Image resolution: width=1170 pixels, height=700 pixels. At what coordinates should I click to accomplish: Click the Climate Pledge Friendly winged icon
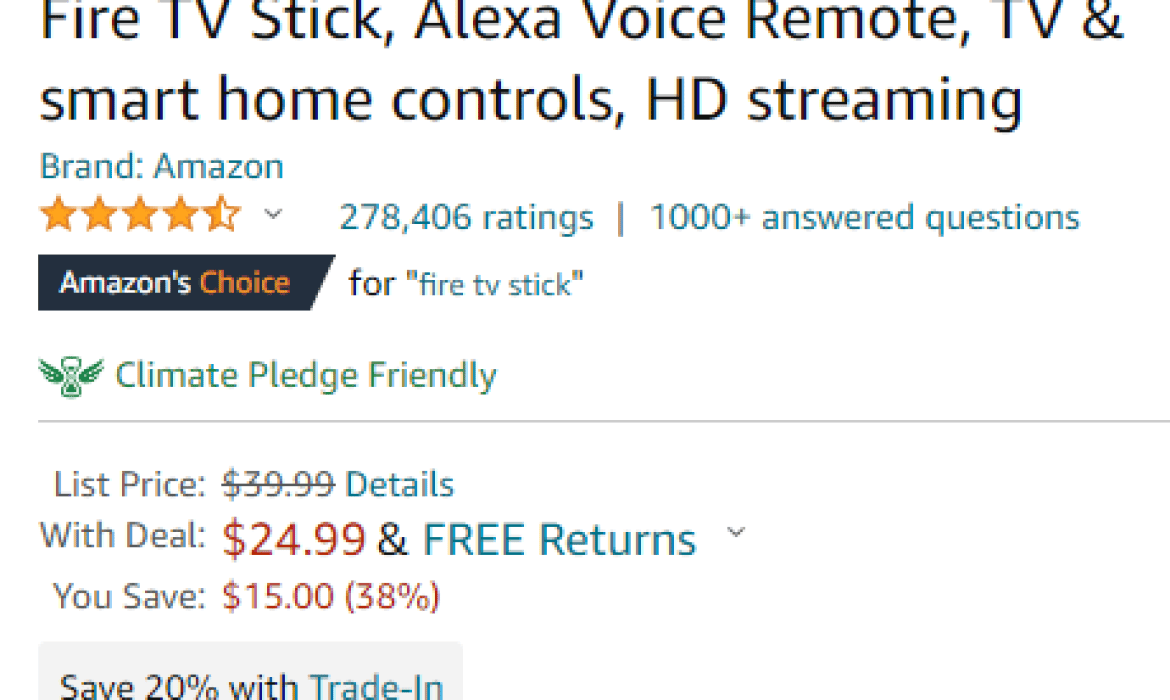(71, 375)
